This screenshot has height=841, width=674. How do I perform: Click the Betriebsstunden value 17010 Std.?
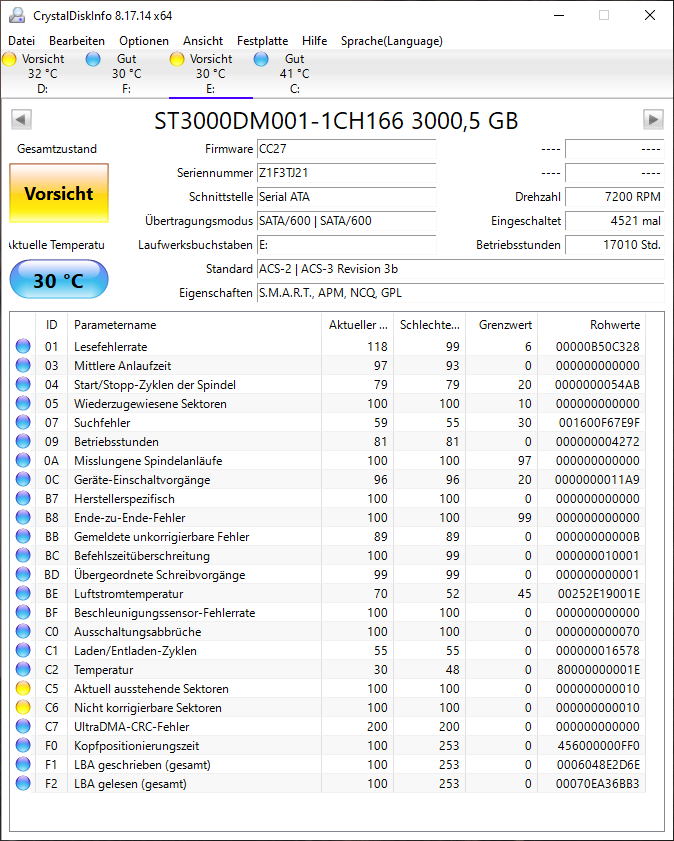coord(614,245)
